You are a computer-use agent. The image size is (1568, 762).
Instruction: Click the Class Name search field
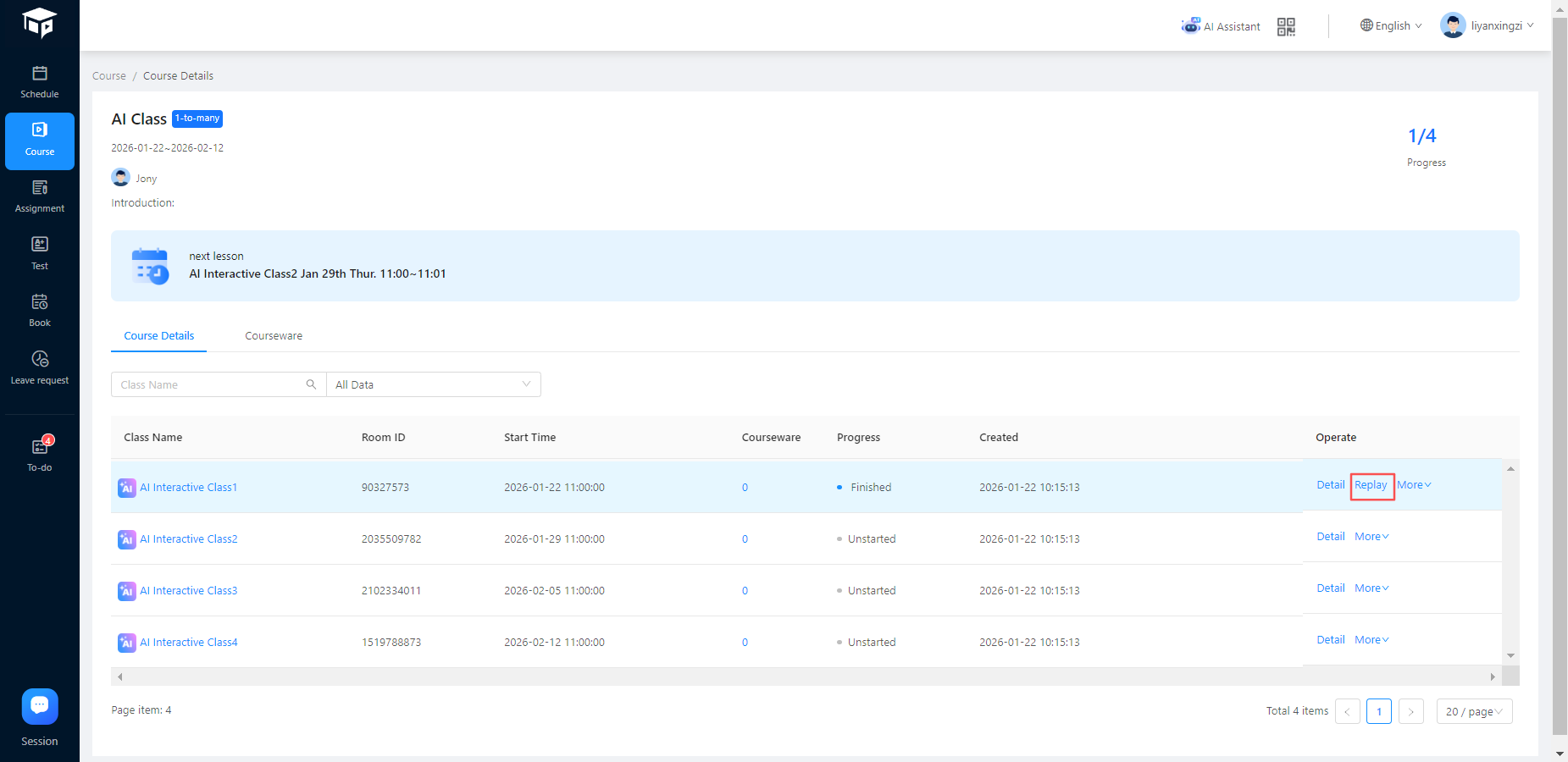(208, 384)
